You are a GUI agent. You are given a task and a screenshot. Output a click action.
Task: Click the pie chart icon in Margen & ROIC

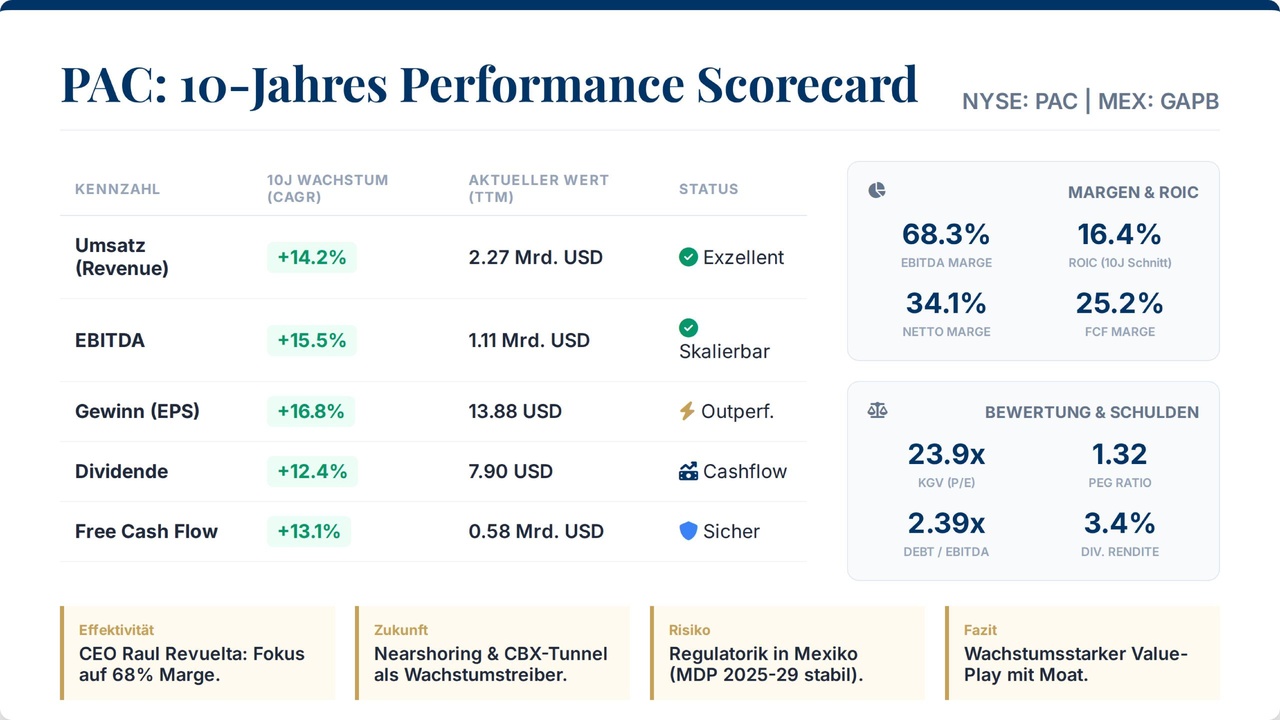tap(877, 190)
